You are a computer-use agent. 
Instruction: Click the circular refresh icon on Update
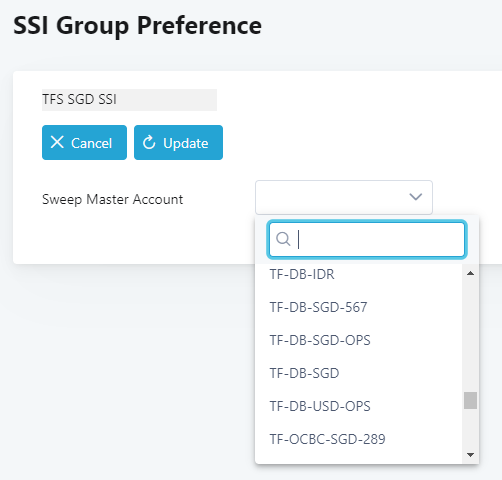[149, 143]
